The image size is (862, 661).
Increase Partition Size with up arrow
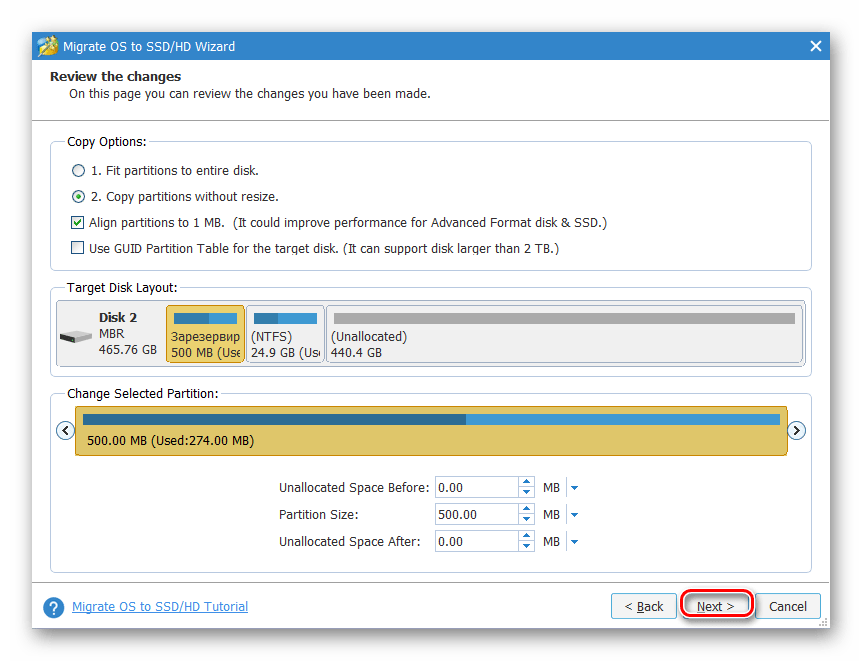(x=526, y=509)
